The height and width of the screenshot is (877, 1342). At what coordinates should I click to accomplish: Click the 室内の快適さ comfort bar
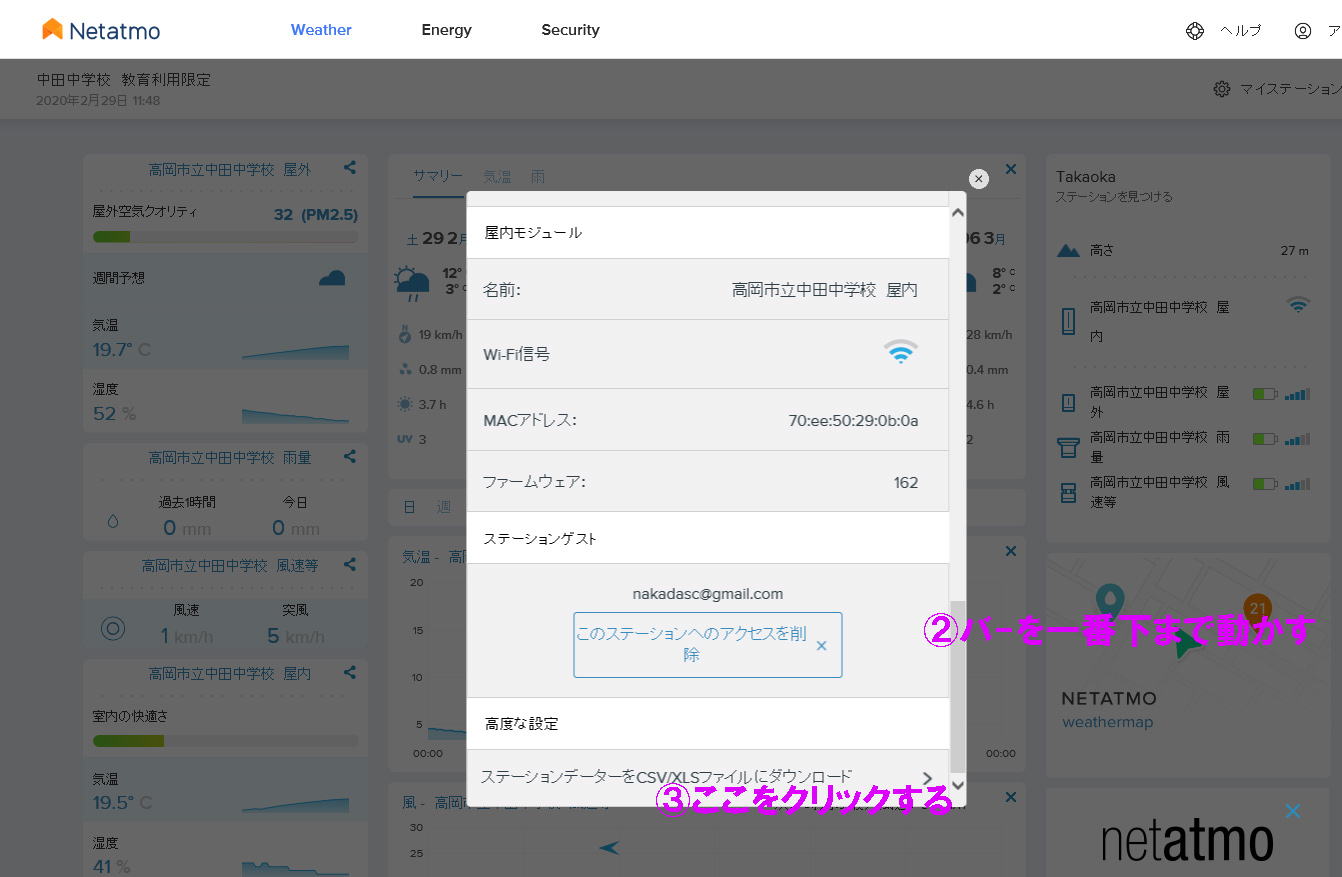225,741
